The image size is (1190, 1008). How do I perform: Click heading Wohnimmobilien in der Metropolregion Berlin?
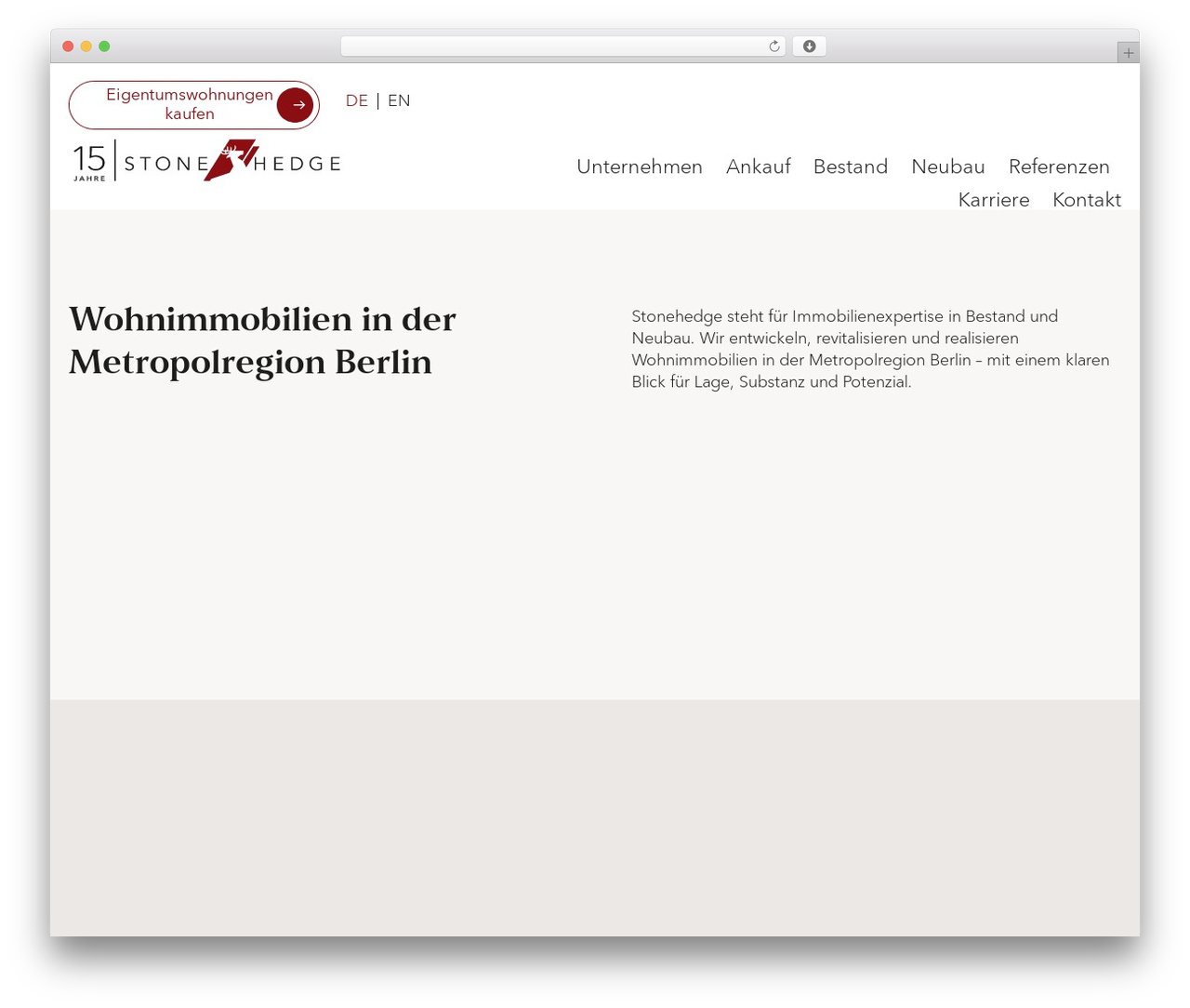coord(262,340)
